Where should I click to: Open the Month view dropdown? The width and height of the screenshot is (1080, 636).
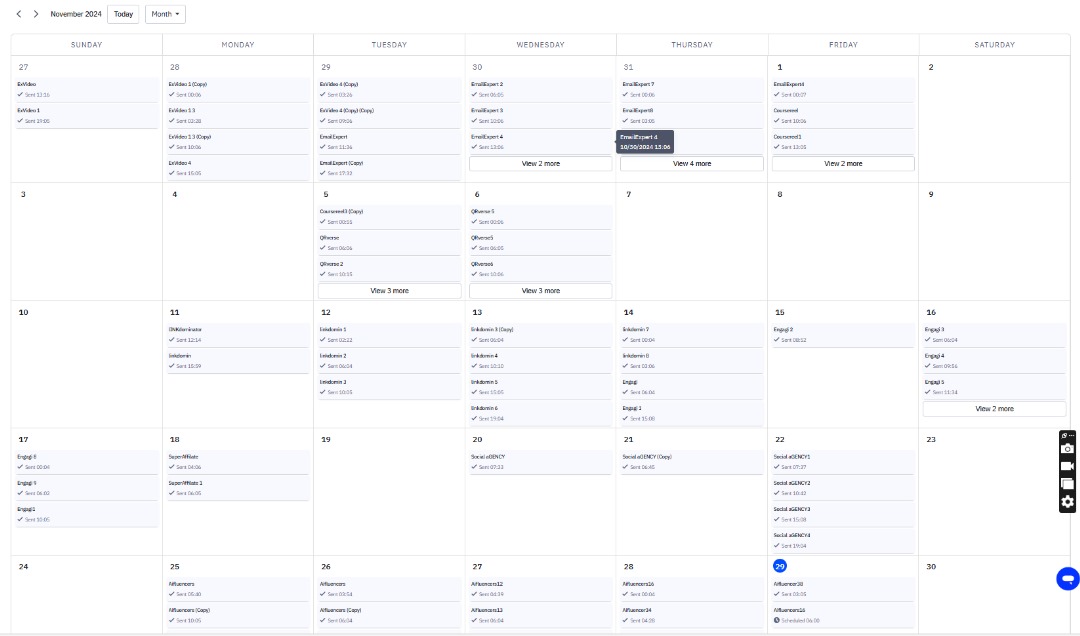[x=165, y=14]
